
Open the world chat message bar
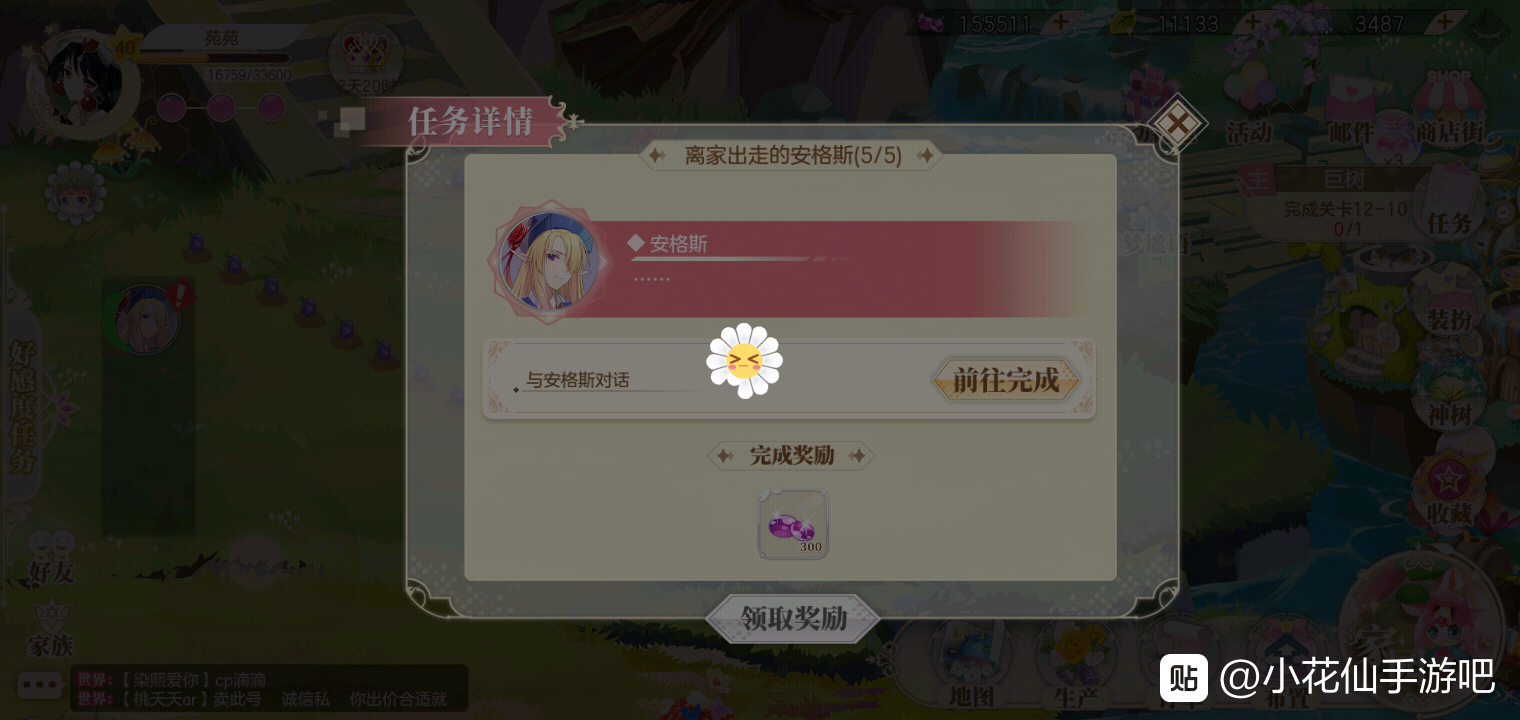point(269,689)
